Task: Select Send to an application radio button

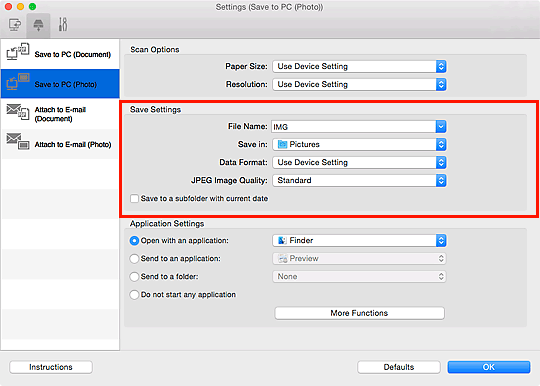Action: [134, 259]
